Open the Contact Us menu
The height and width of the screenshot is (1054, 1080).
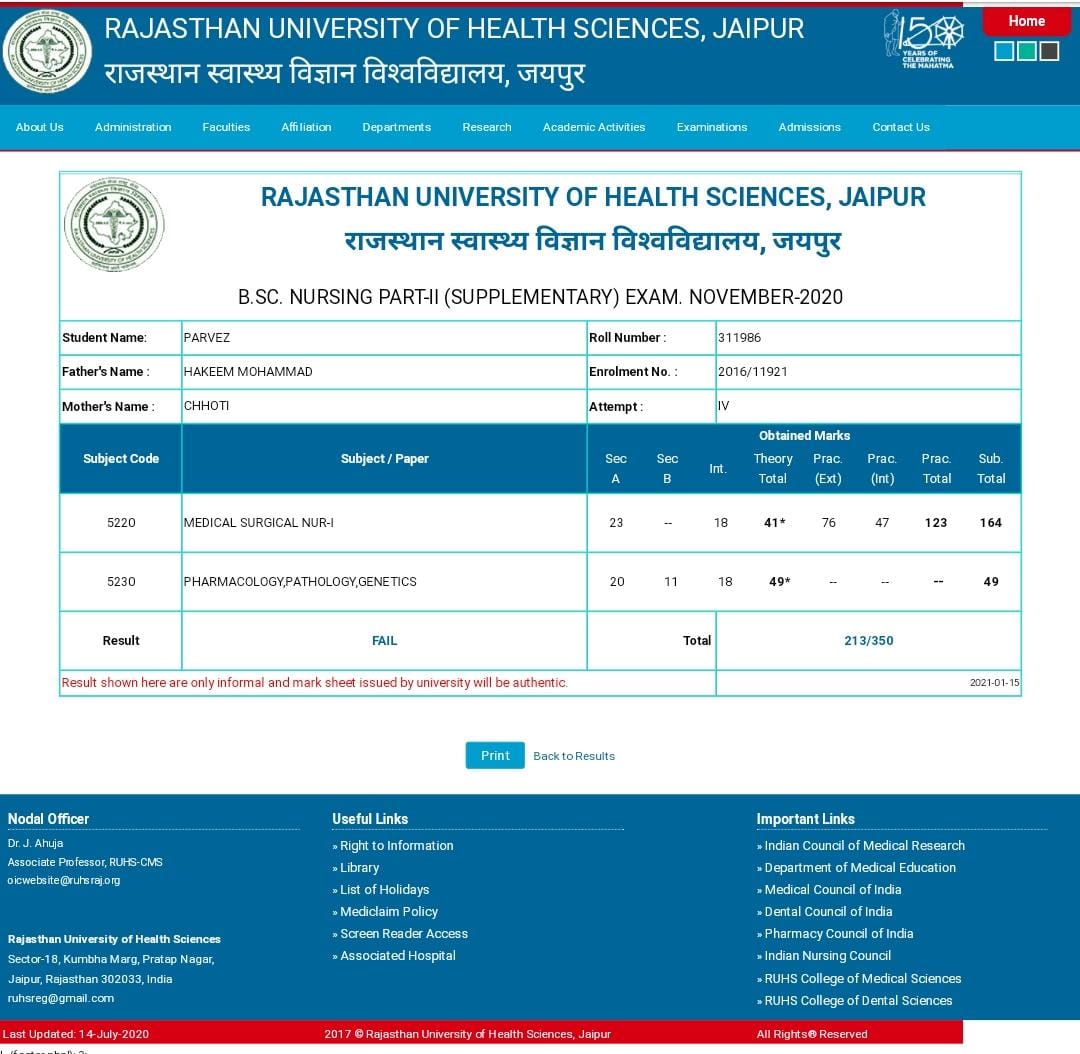pyautogui.click(x=901, y=127)
